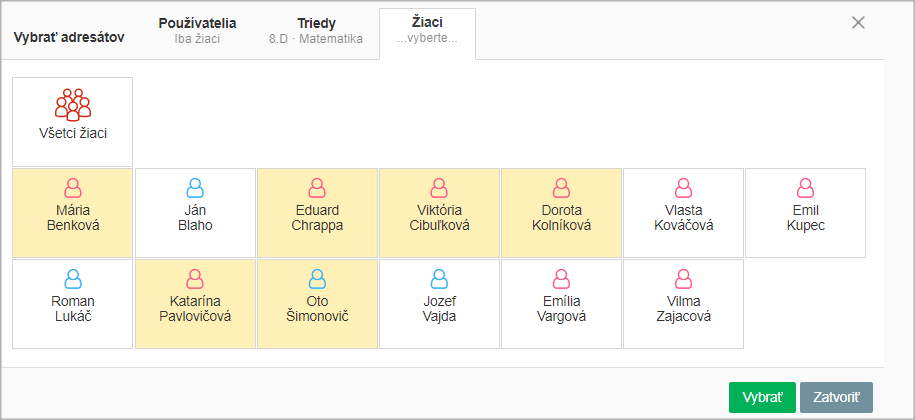Image resolution: width=915 pixels, height=420 pixels.
Task: Unselect the Oto Šimonovič student tile
Action: point(317,304)
